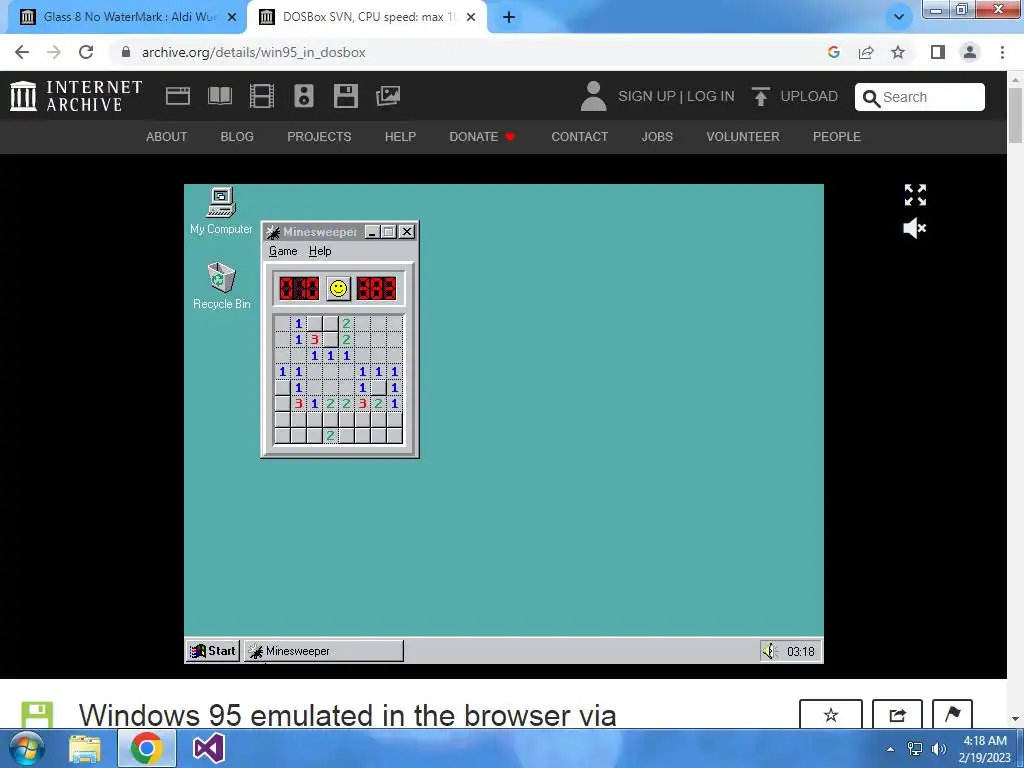Open the Images icon
This screenshot has width=1024, height=768.
click(x=388, y=96)
